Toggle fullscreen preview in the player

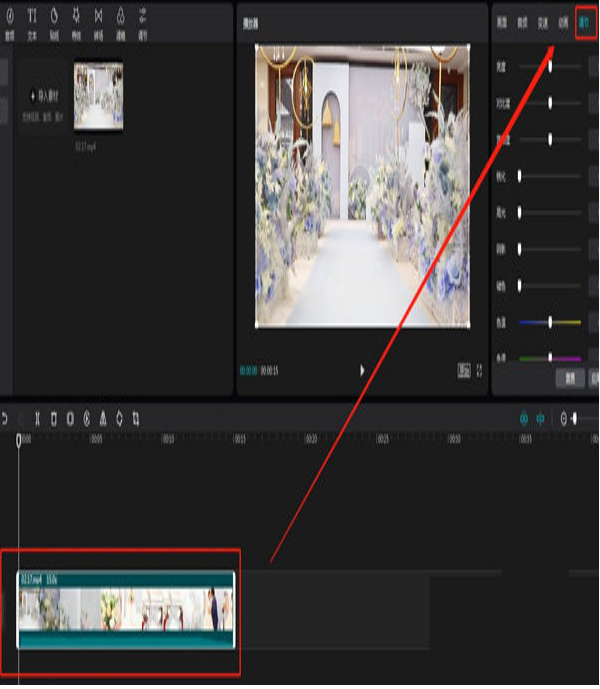click(480, 371)
